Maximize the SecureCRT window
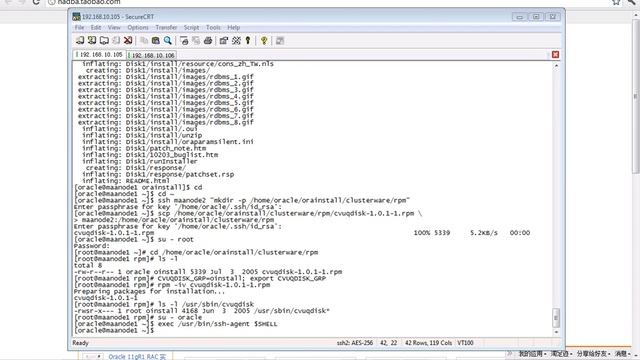640x360 pixels. pyautogui.click(x=536, y=17)
